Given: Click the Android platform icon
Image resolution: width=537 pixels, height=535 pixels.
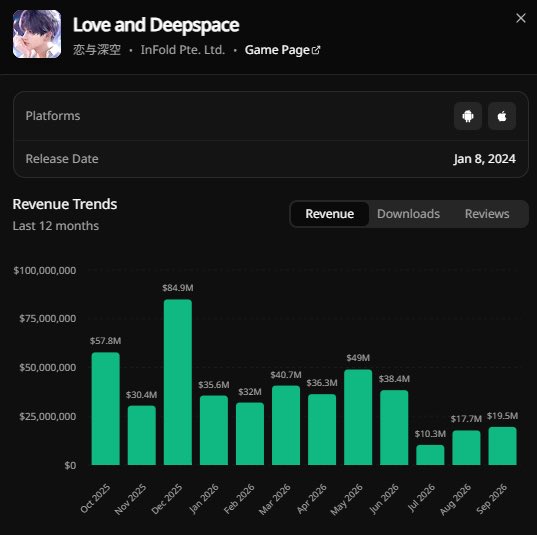Looking at the screenshot, I should coord(468,116).
